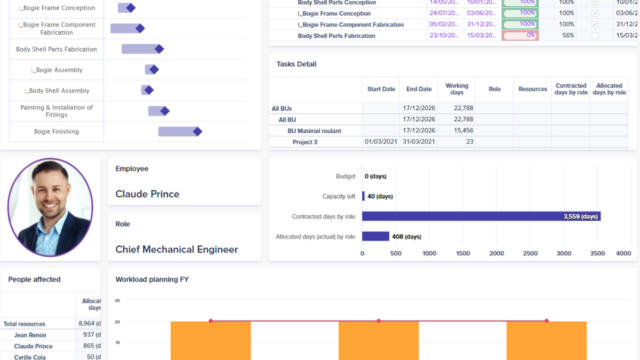The width and height of the screenshot is (640, 360).
Task: Click end date 15/03/20.. of Body Shell Parts Fabrication
Action: point(482,36)
